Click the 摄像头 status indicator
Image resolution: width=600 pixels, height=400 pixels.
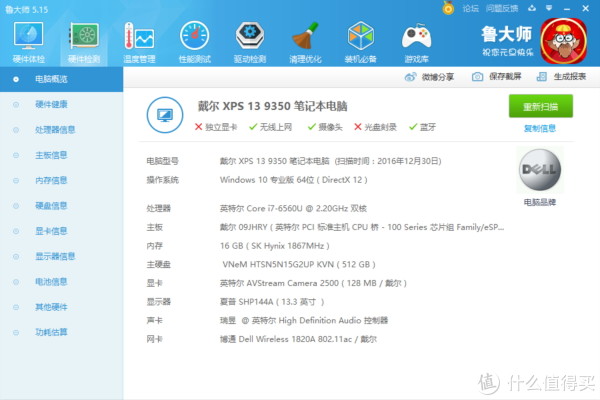coord(325,127)
